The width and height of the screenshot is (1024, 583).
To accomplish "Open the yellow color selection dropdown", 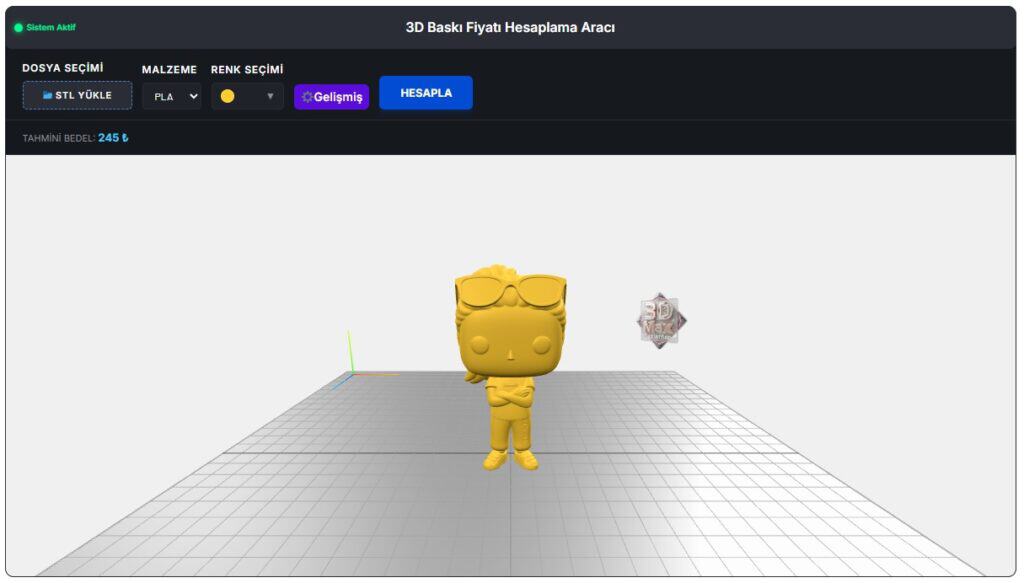I will [x=247, y=97].
